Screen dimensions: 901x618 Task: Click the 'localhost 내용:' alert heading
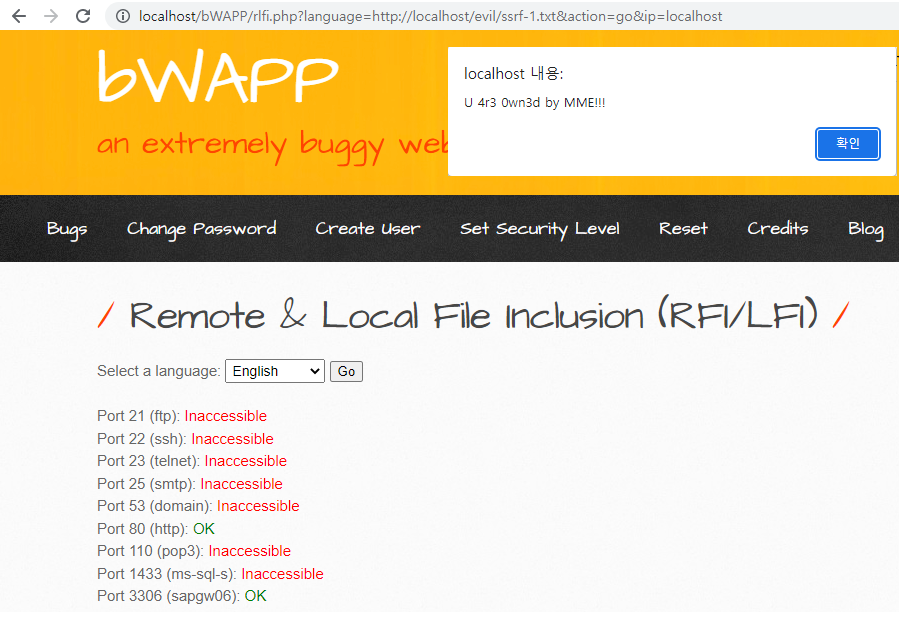tap(514, 74)
